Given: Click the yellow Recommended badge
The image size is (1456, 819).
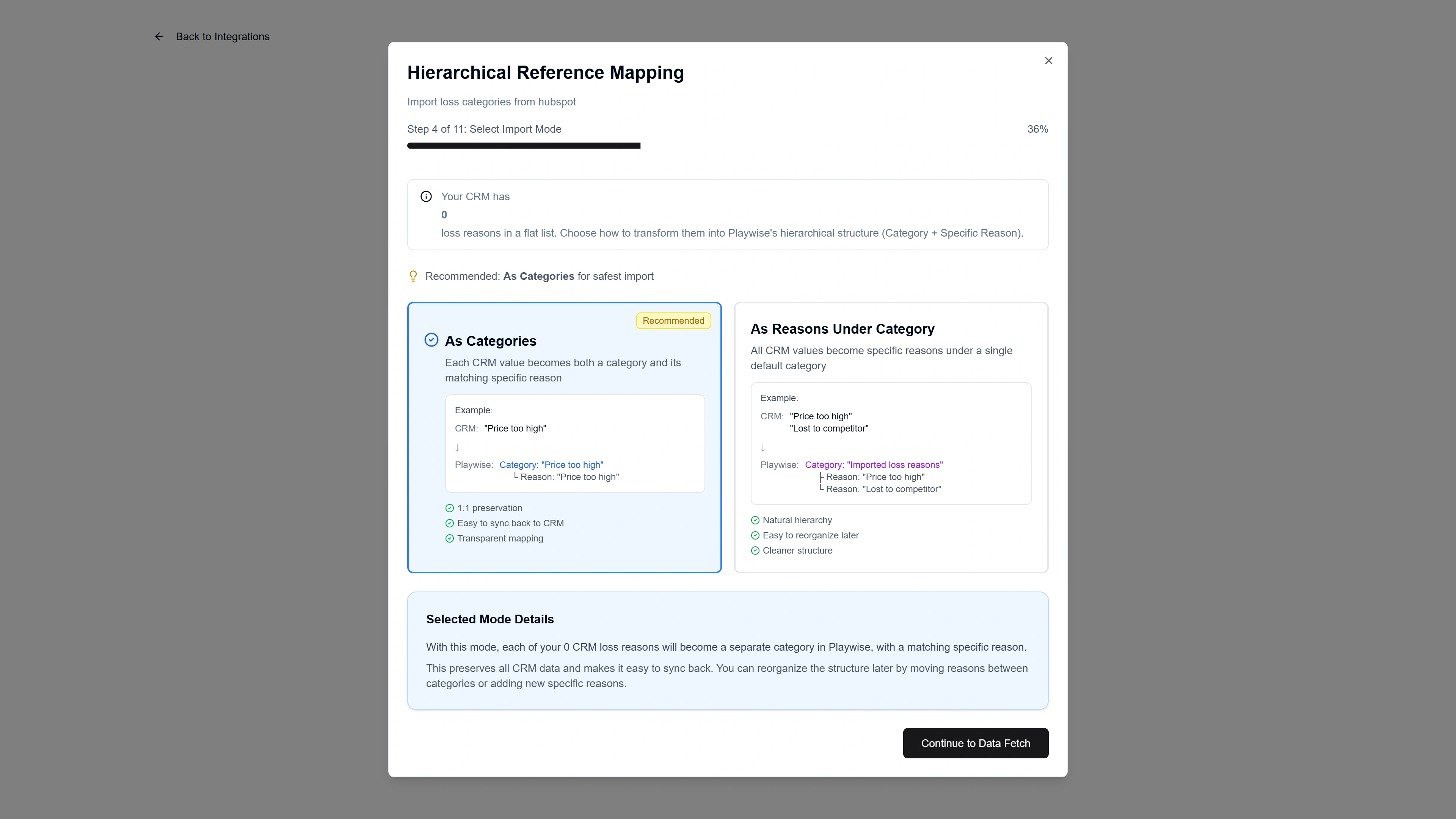Looking at the screenshot, I should coord(673,320).
